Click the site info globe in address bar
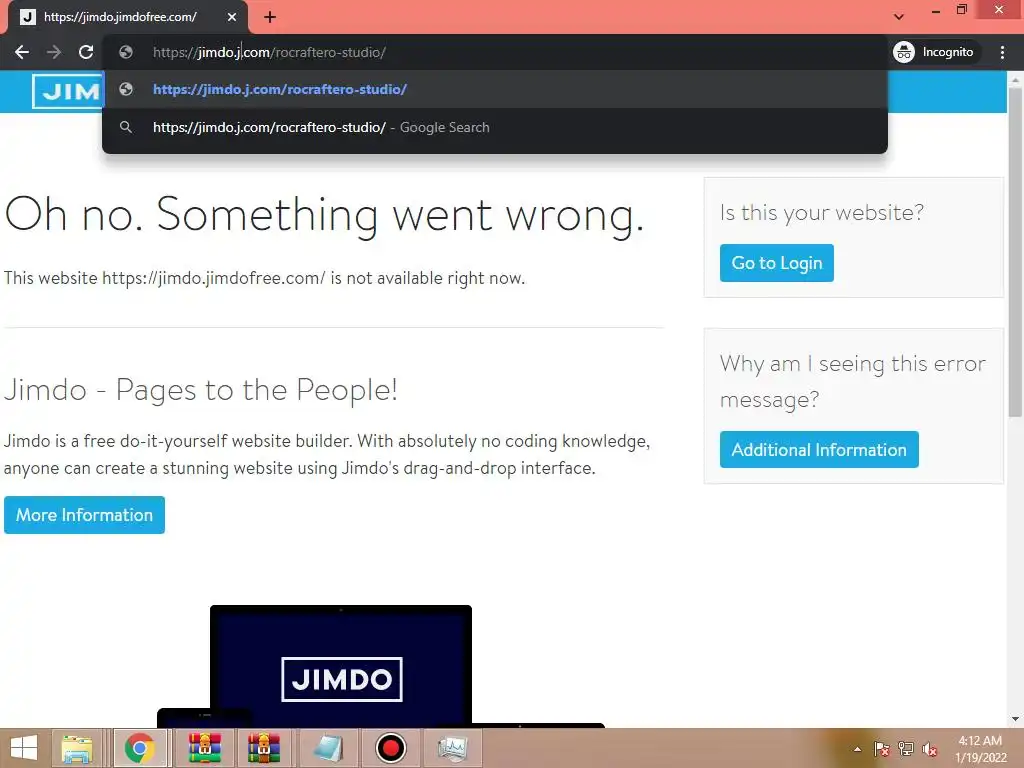 tap(126, 52)
